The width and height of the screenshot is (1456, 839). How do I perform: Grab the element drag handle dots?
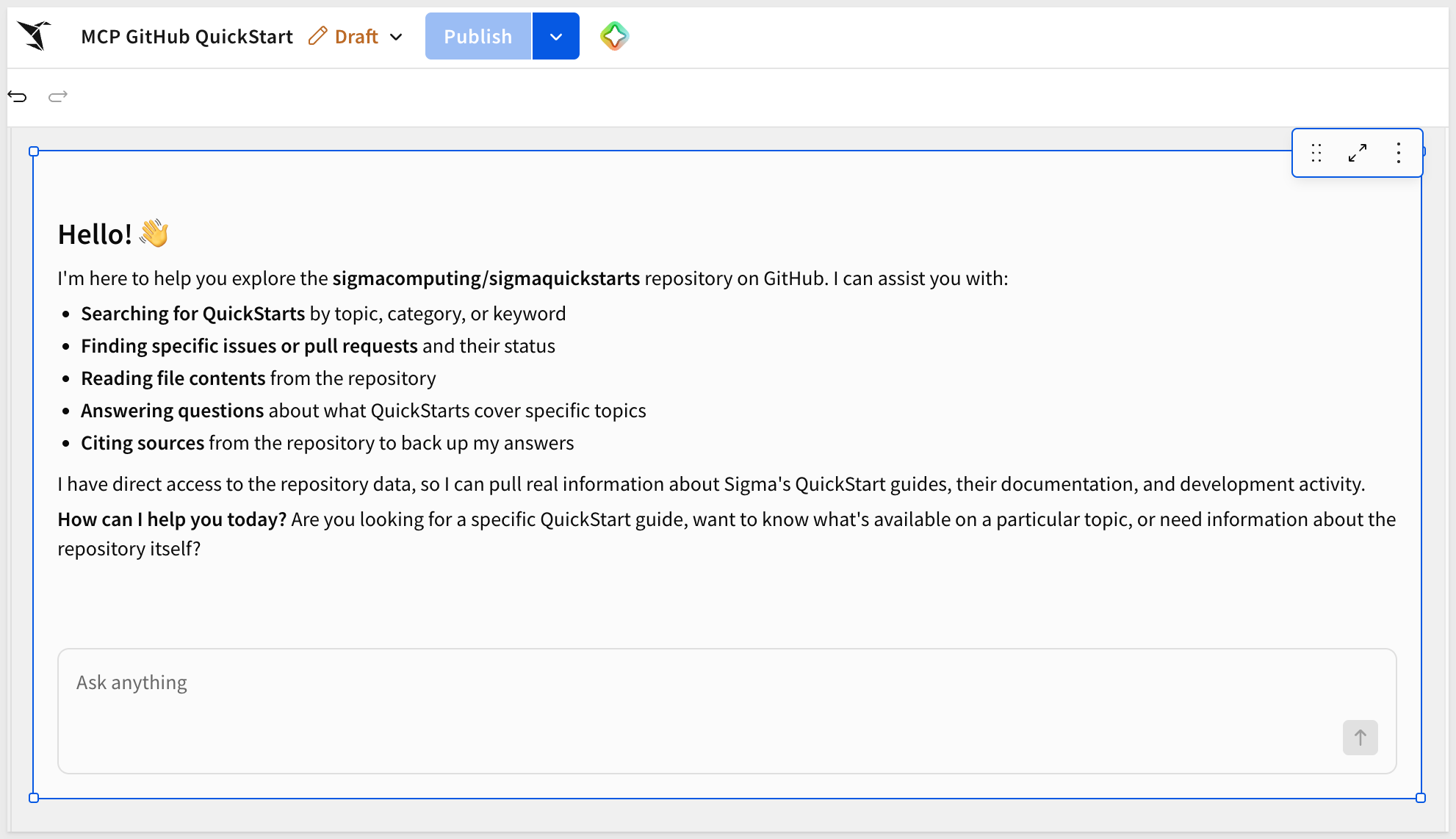click(x=1316, y=153)
